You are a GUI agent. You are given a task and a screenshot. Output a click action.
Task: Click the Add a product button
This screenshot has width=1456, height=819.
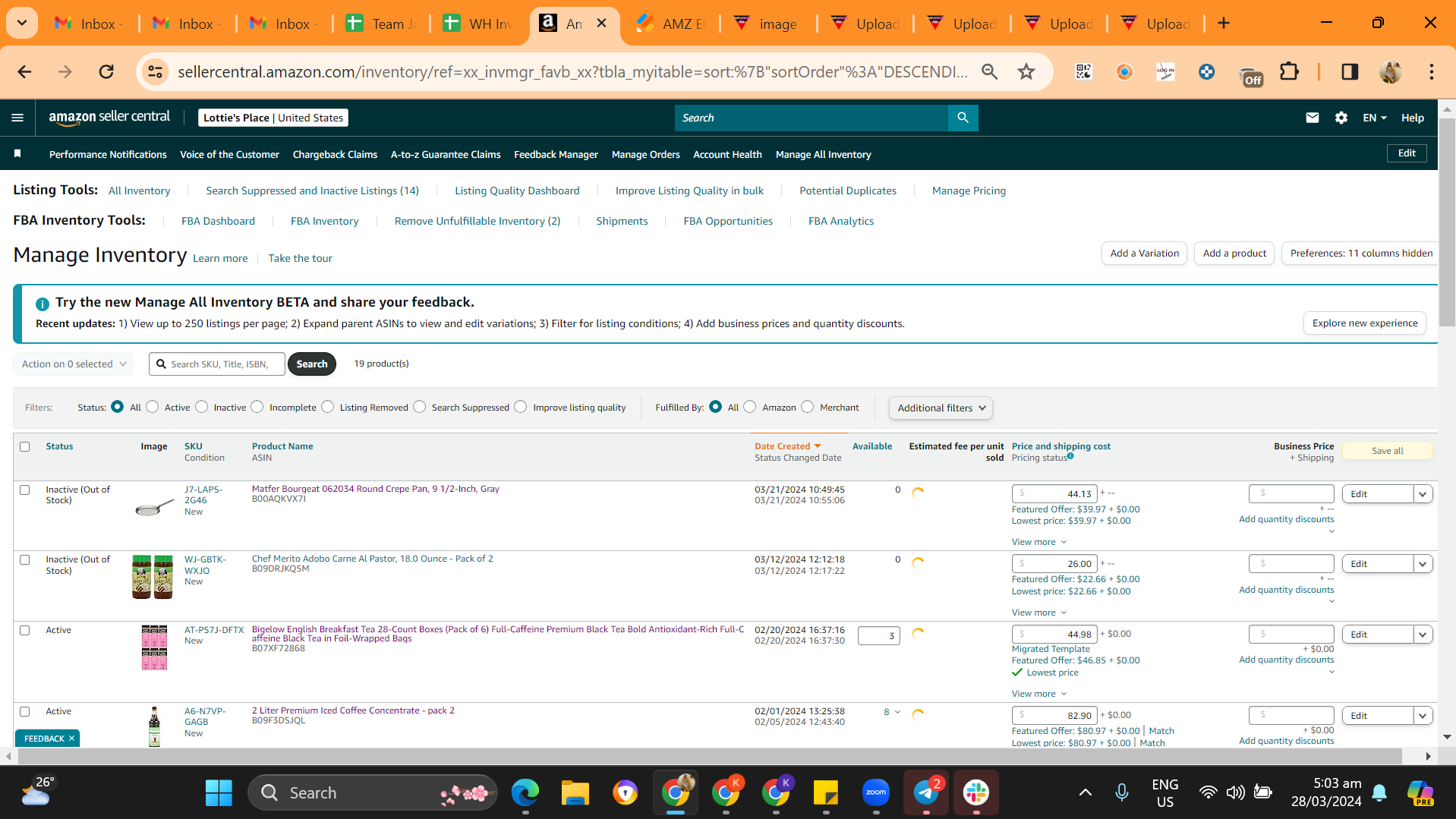pyautogui.click(x=1234, y=254)
